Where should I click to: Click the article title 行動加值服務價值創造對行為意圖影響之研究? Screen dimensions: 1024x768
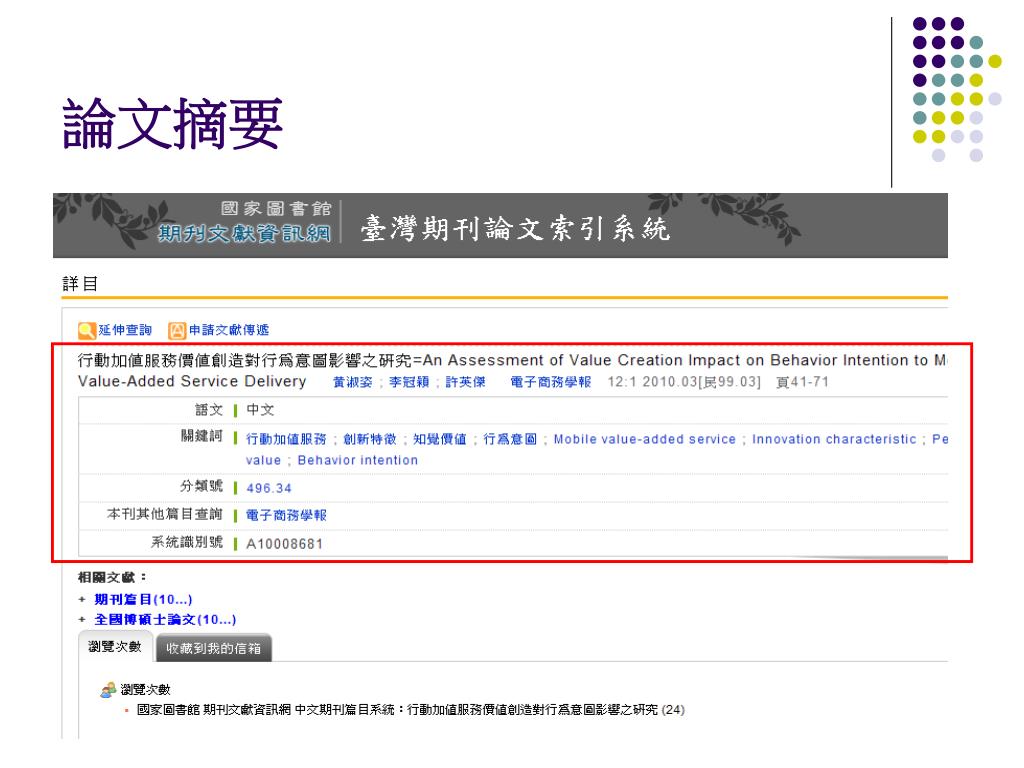click(x=245, y=360)
